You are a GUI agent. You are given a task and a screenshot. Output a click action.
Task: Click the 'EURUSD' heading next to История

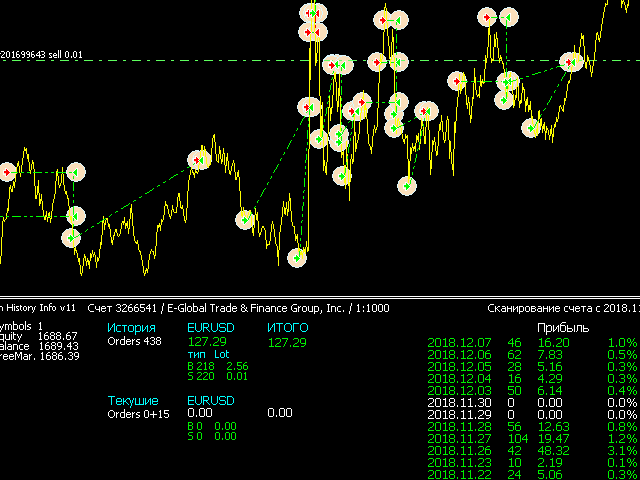[x=211, y=328]
